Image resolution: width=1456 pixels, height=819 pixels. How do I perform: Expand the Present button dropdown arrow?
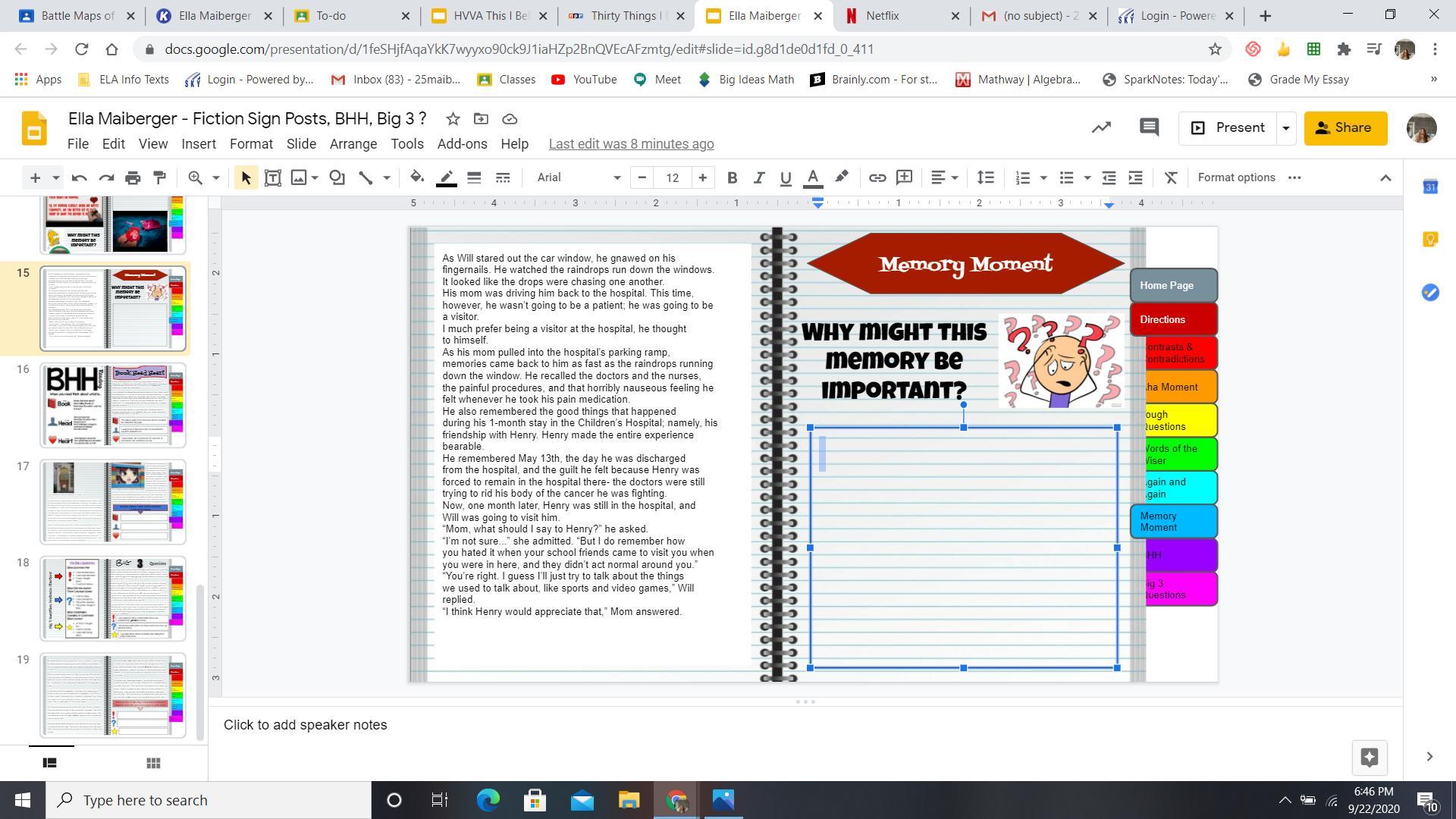1285,127
